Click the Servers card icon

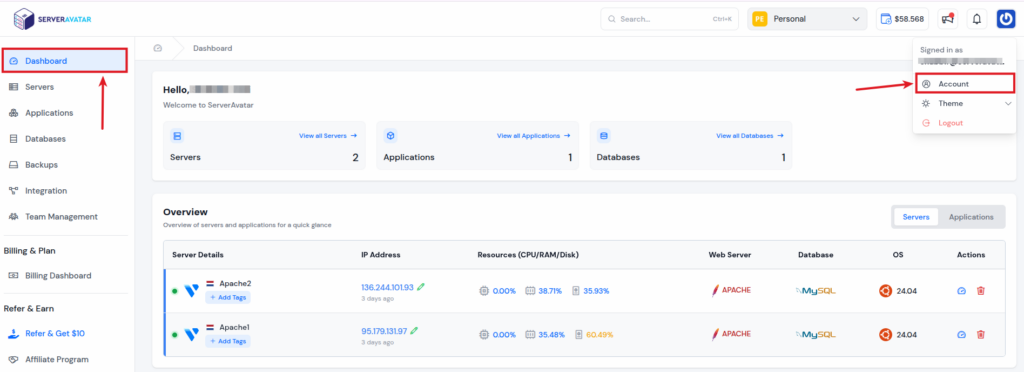tap(177, 136)
